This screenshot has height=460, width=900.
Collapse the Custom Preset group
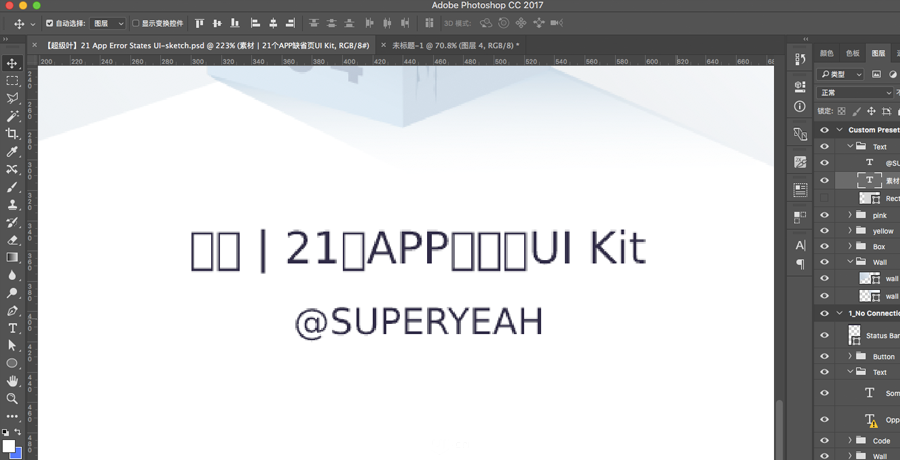coord(841,130)
